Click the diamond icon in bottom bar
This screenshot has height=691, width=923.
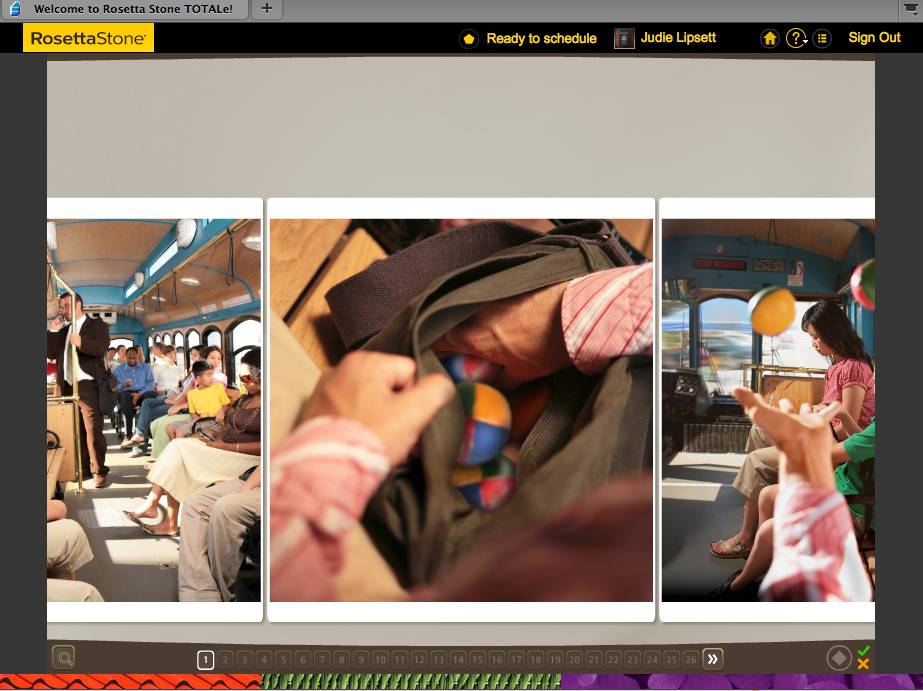839,658
